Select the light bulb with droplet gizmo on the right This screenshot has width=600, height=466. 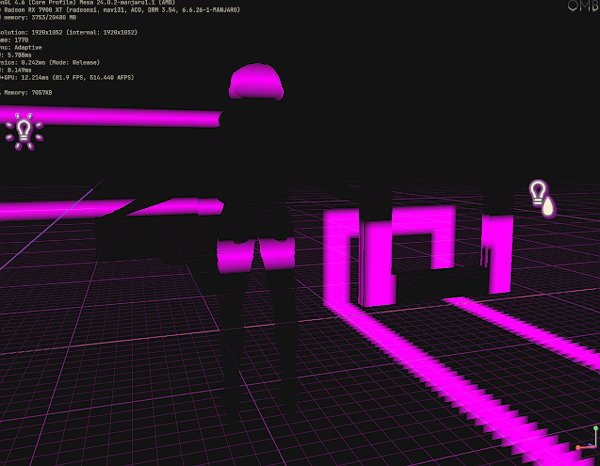click(x=541, y=197)
